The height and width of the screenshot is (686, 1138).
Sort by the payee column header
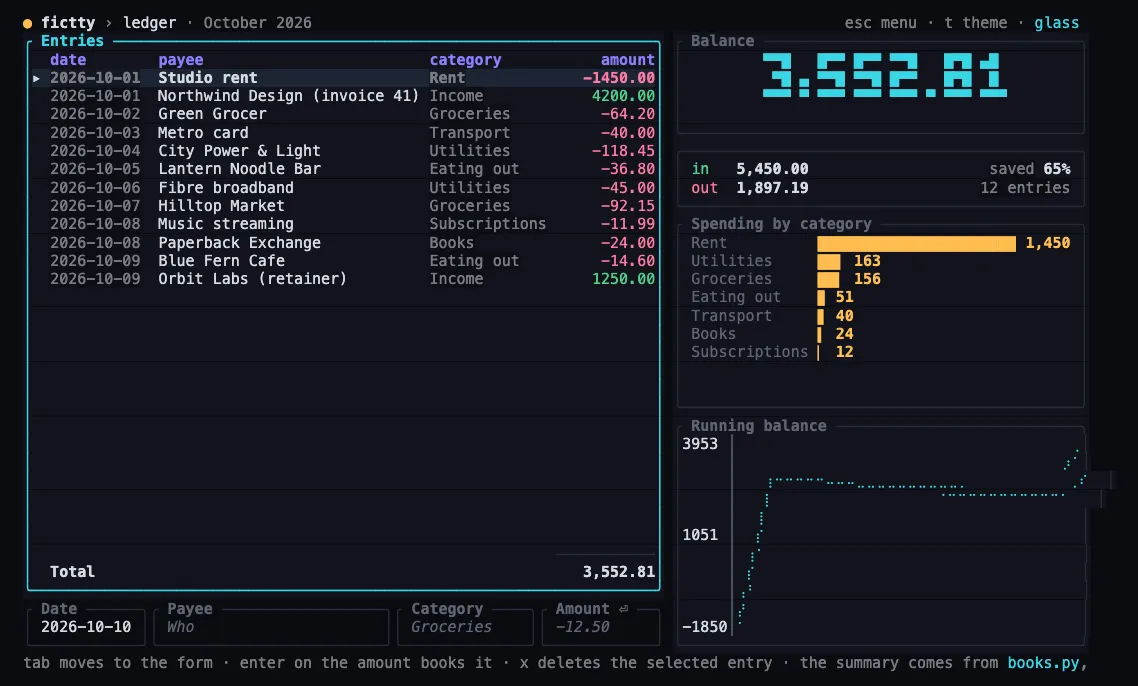[181, 60]
